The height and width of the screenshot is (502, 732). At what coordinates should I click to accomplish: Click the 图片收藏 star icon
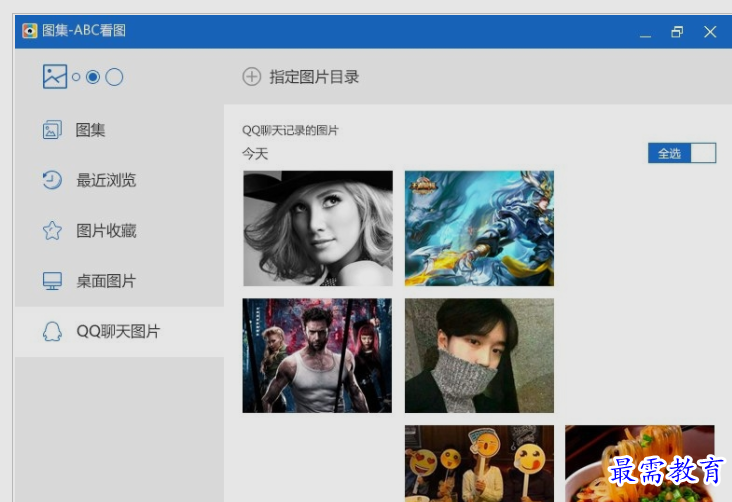(x=52, y=230)
